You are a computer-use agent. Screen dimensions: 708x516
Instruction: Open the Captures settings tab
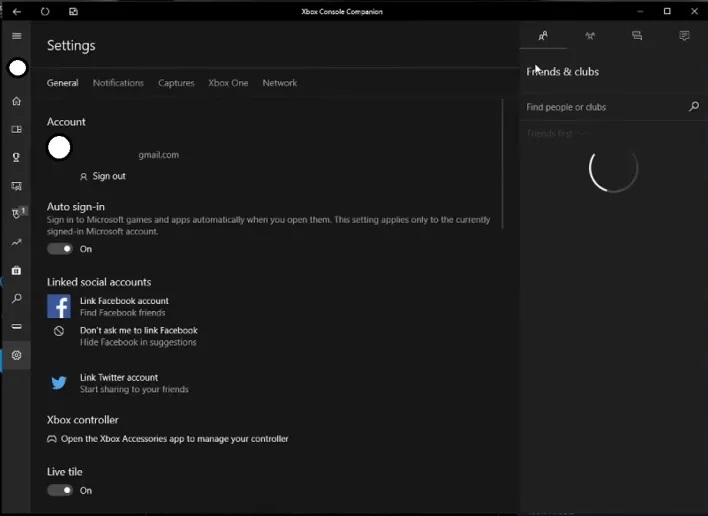(176, 83)
